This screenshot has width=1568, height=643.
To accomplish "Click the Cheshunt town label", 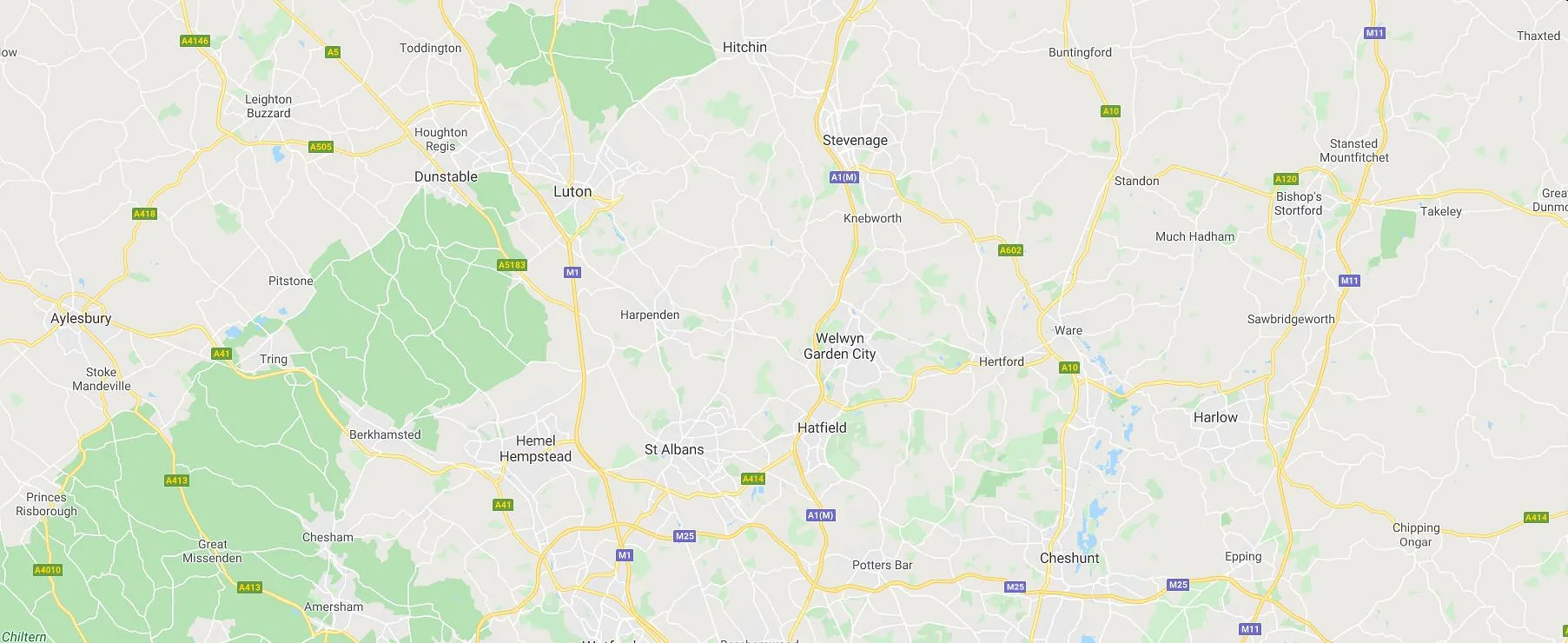I will (x=1069, y=558).
